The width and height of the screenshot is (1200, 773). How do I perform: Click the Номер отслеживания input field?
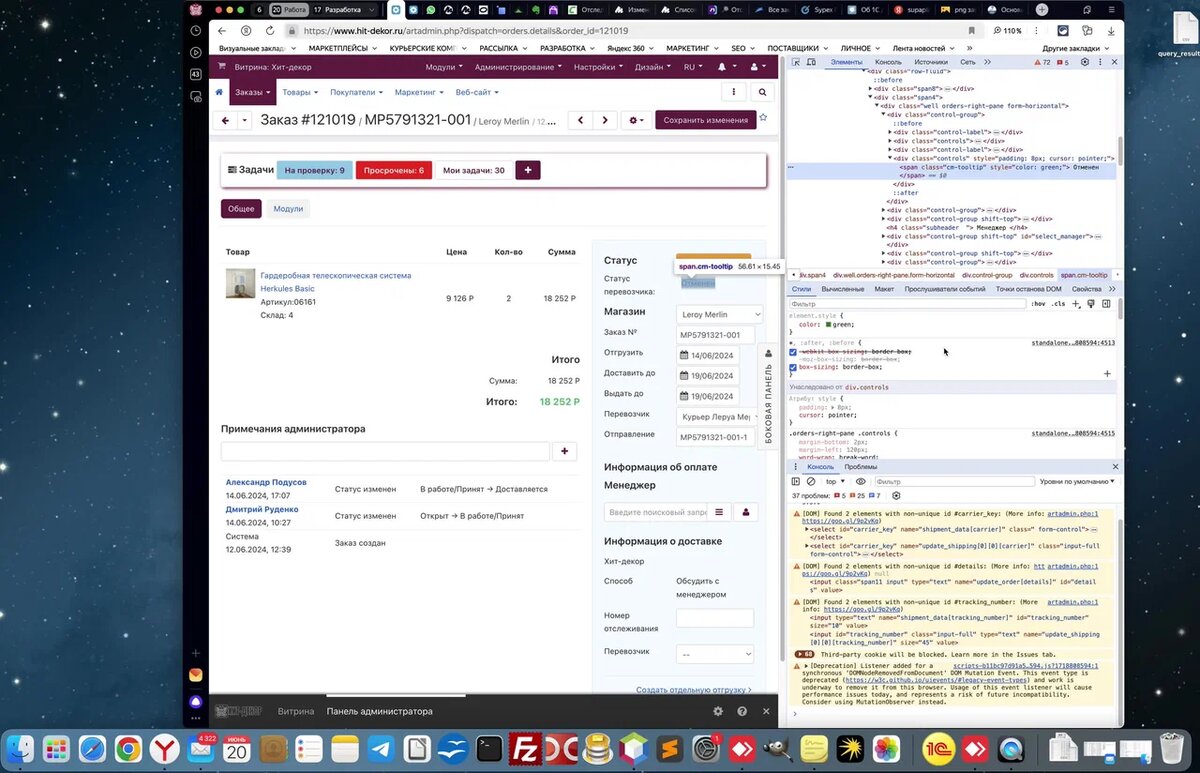(x=715, y=618)
